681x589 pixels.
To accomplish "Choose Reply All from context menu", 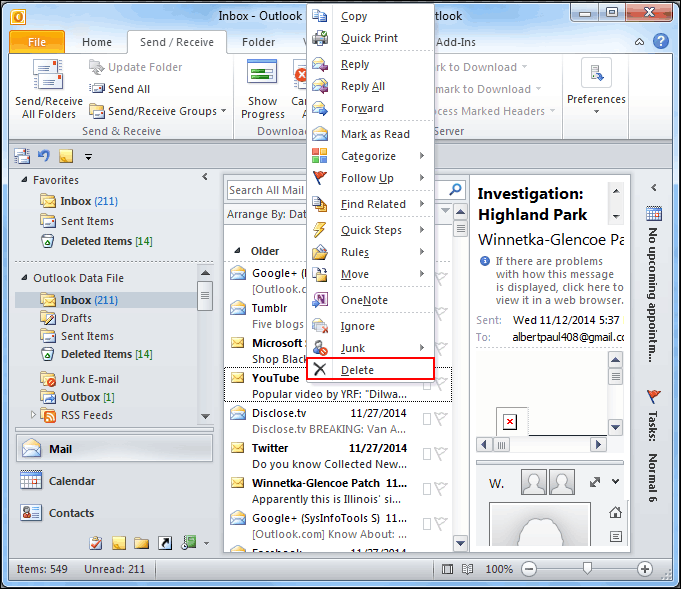I will (x=370, y=86).
